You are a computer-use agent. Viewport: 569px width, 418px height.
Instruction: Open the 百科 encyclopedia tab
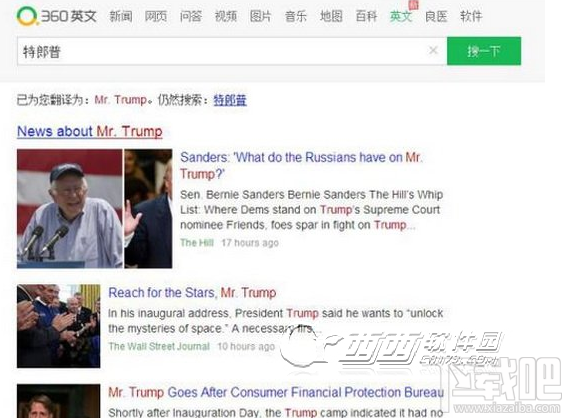tap(366, 16)
